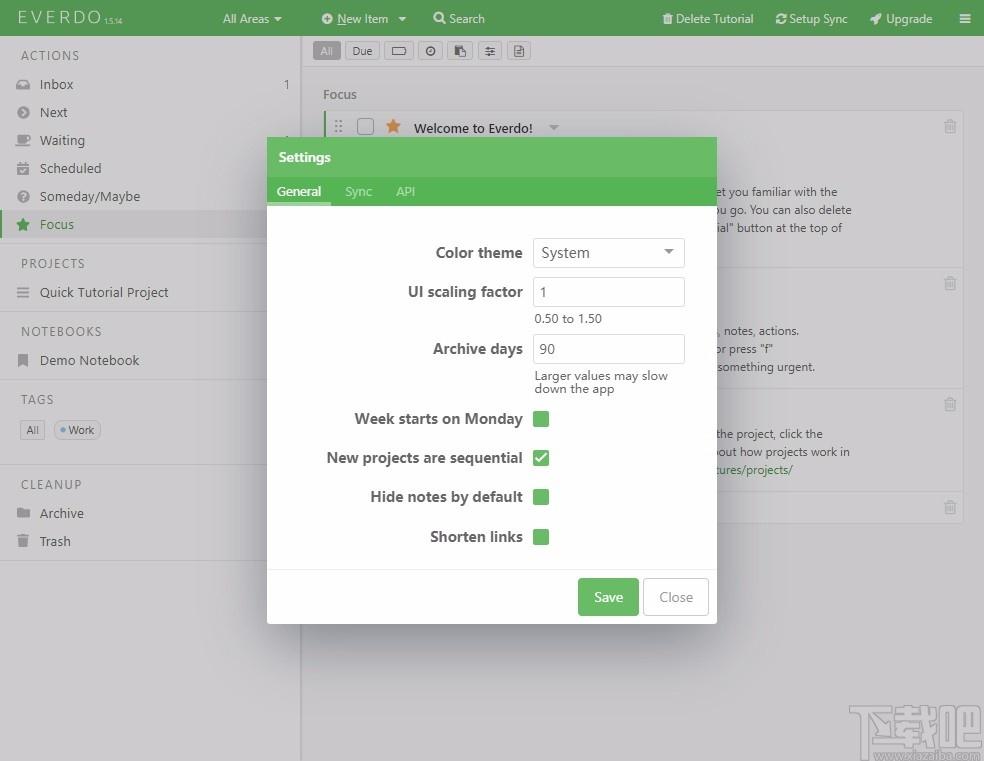This screenshot has width=984, height=761.
Task: Click the notes document filter icon
Action: tap(519, 51)
